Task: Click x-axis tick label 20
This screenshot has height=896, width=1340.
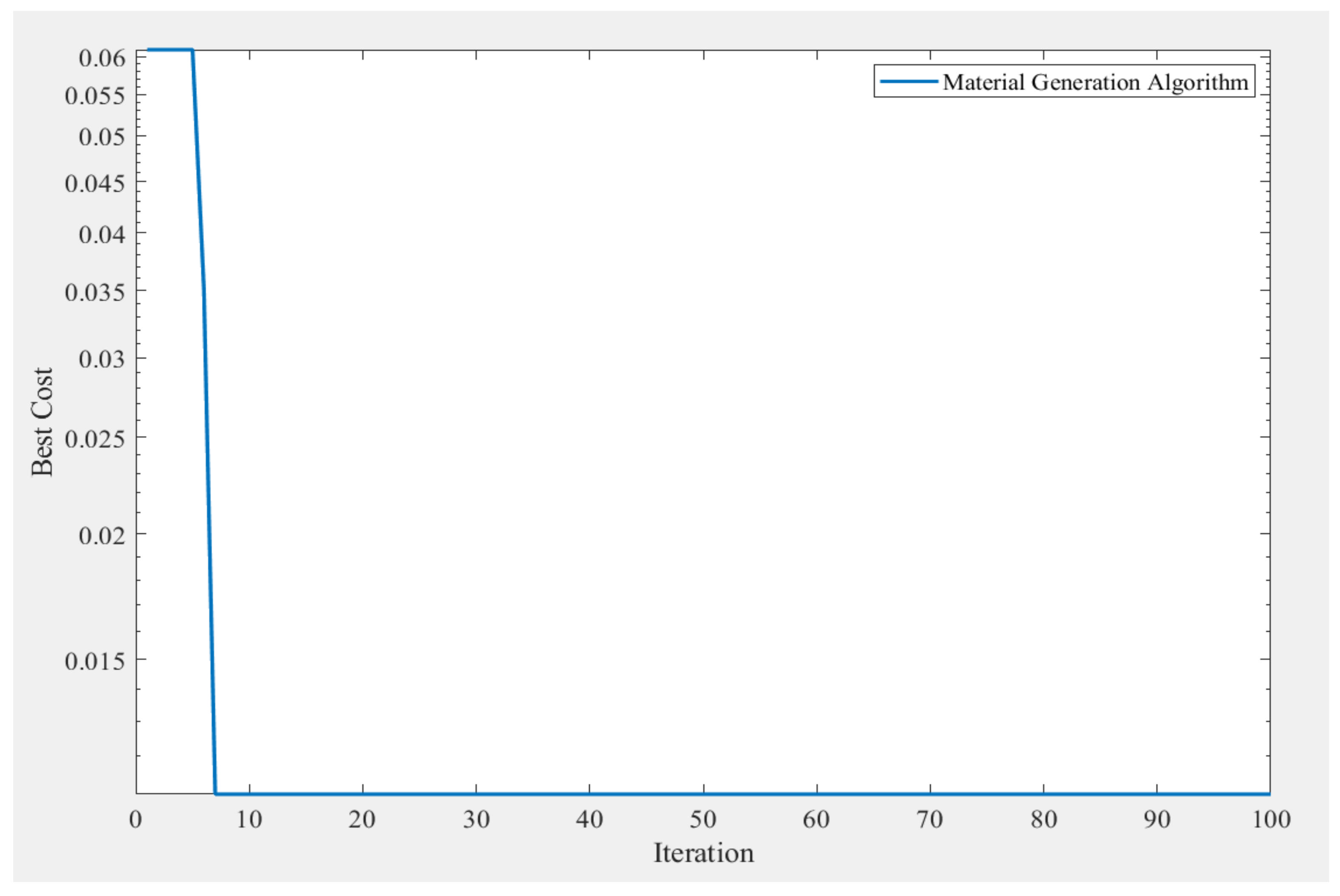Action: coord(362,819)
